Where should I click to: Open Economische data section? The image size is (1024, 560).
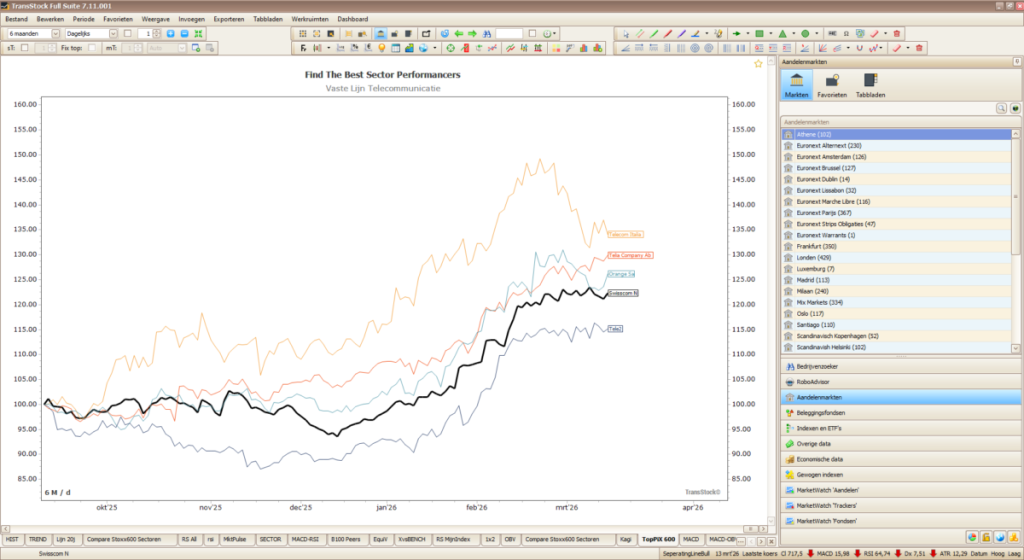coord(901,459)
